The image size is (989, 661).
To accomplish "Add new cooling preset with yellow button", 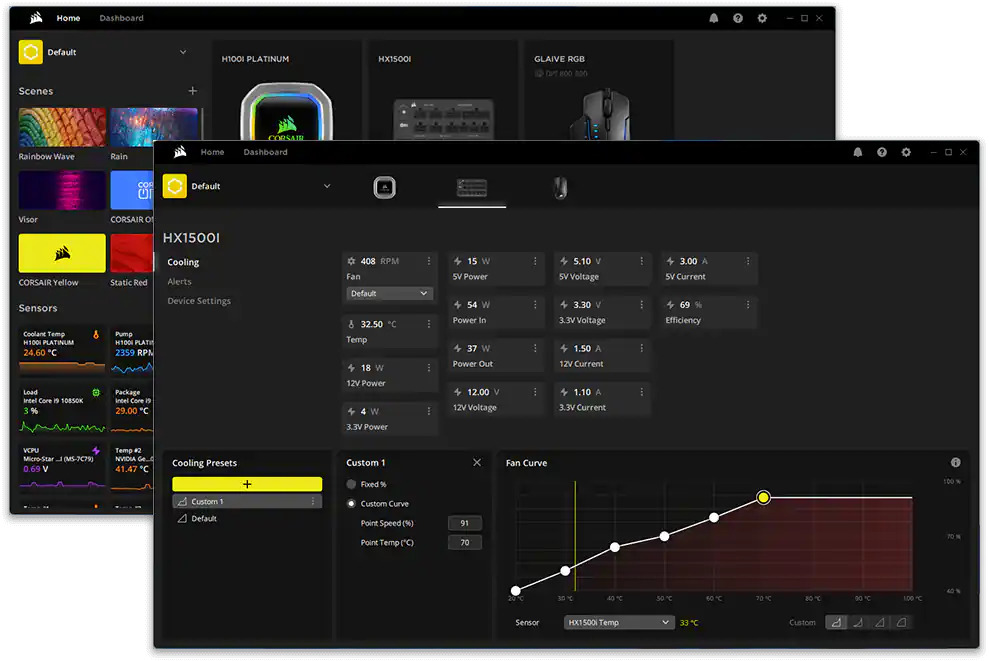I will point(247,484).
